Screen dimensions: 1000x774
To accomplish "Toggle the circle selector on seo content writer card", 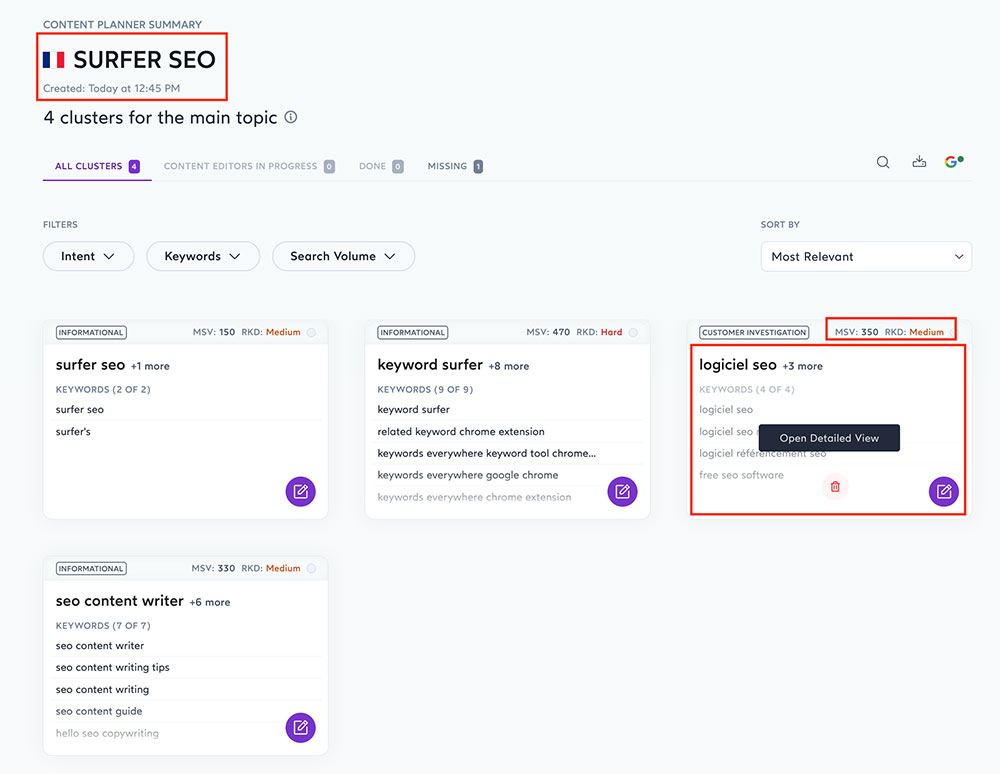I will (x=311, y=568).
